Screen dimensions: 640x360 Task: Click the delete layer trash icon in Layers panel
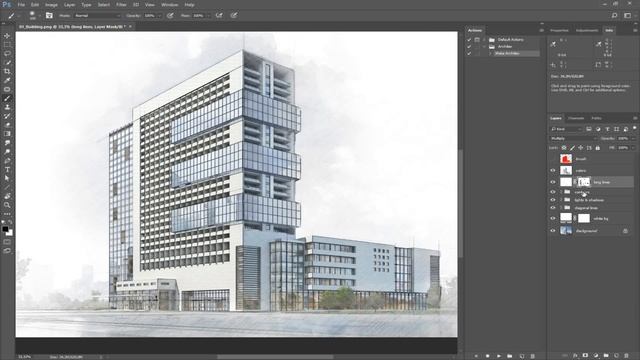coord(627,356)
